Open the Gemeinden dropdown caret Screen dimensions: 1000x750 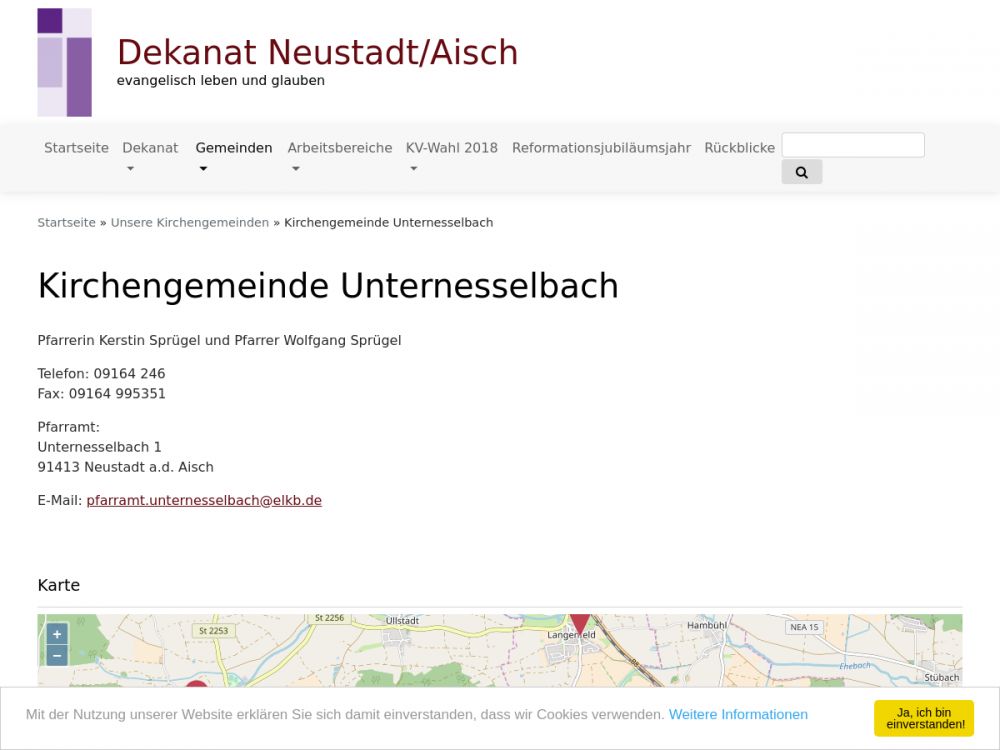(203, 169)
